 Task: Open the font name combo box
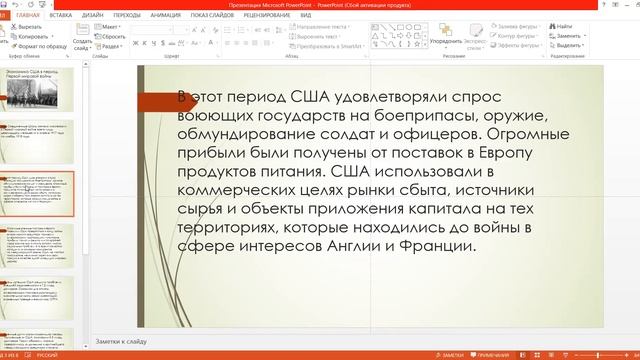pyautogui.click(x=151, y=30)
